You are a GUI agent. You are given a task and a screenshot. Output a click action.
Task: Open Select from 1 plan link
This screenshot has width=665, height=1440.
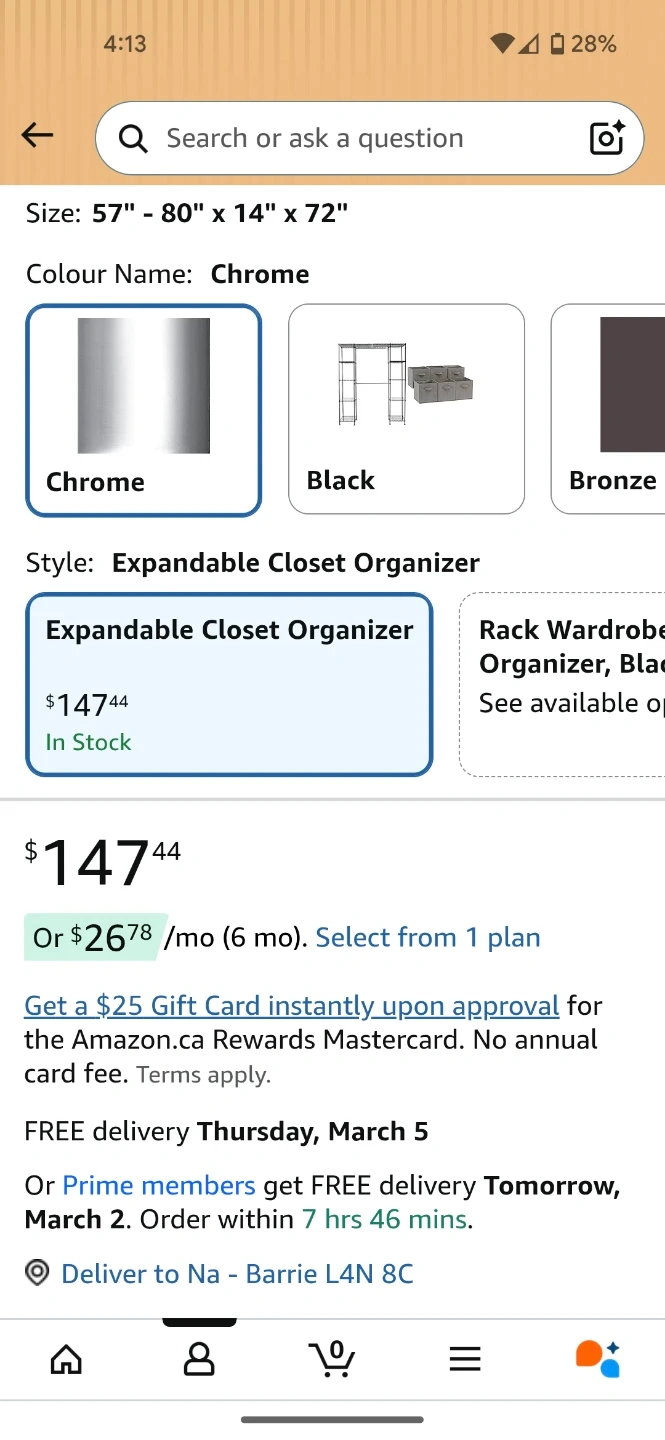point(428,938)
